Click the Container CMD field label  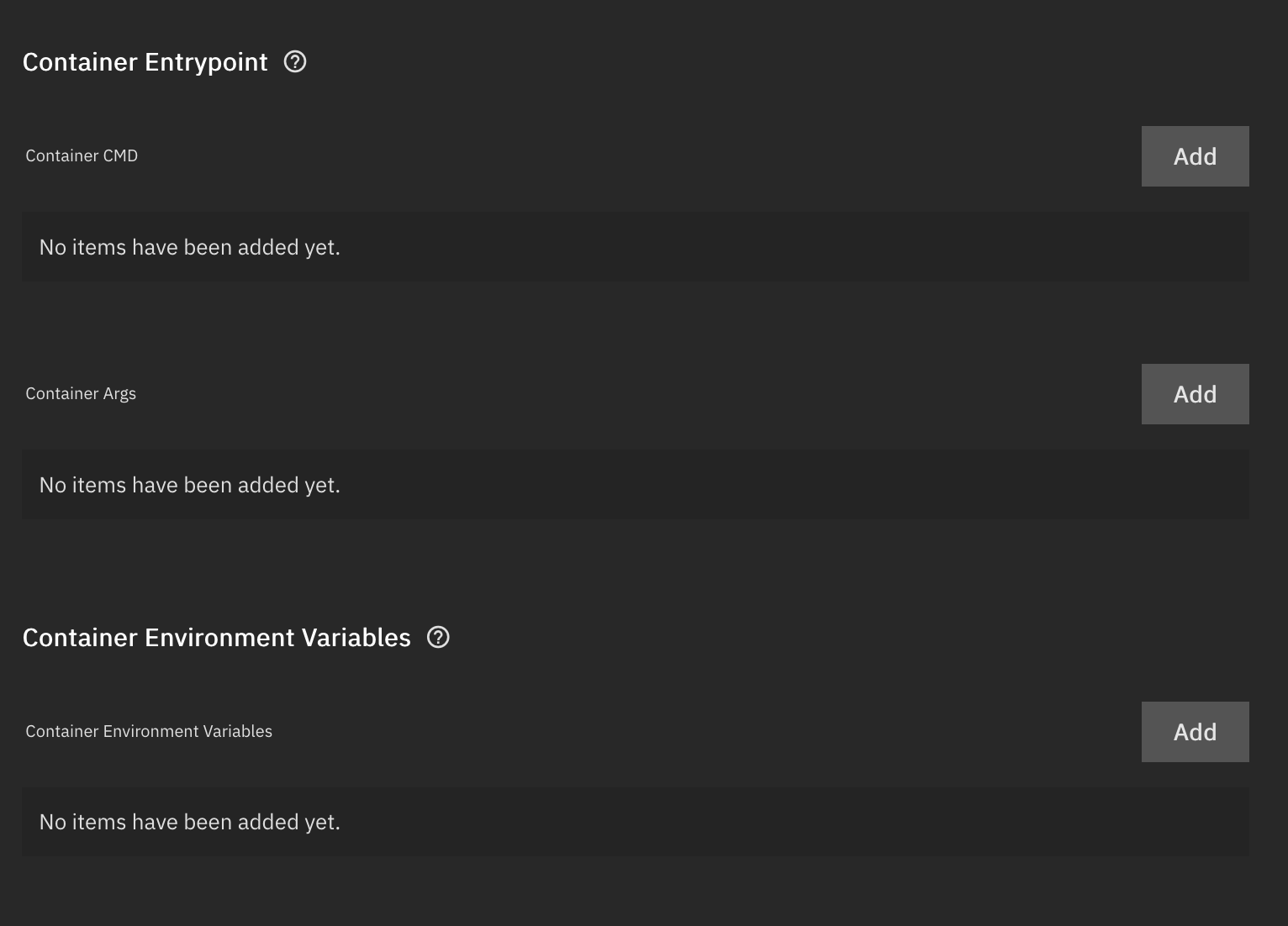(x=82, y=155)
